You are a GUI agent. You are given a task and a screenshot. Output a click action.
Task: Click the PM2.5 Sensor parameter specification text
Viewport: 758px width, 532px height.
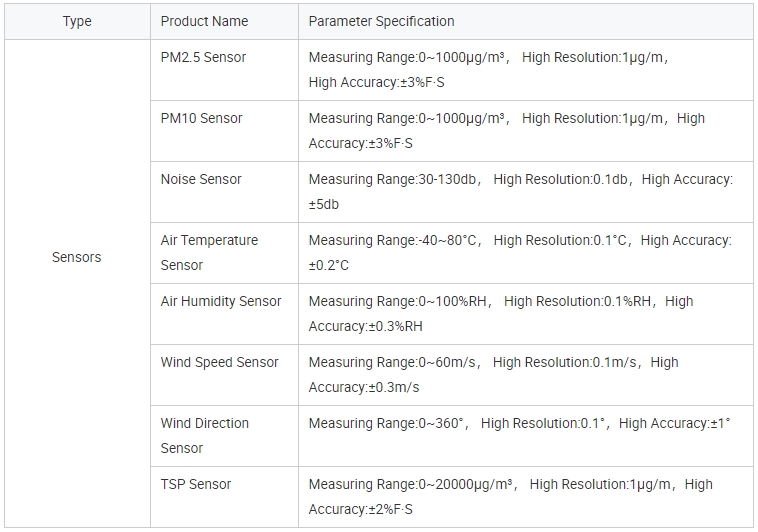coord(489,70)
